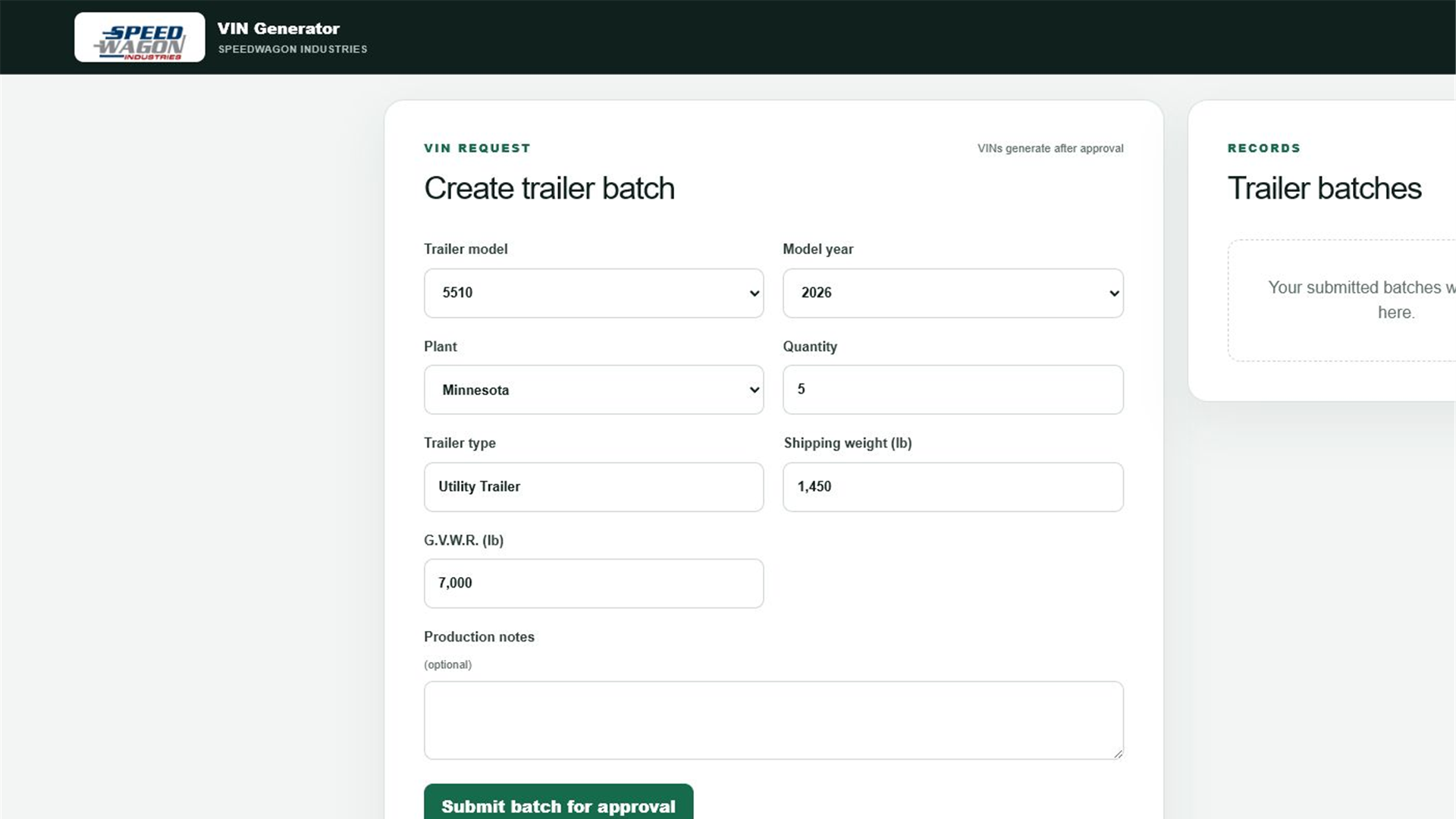Click the 'G.V.W.R. (lb)' label
This screenshot has height=819, width=1456.
pos(463,540)
